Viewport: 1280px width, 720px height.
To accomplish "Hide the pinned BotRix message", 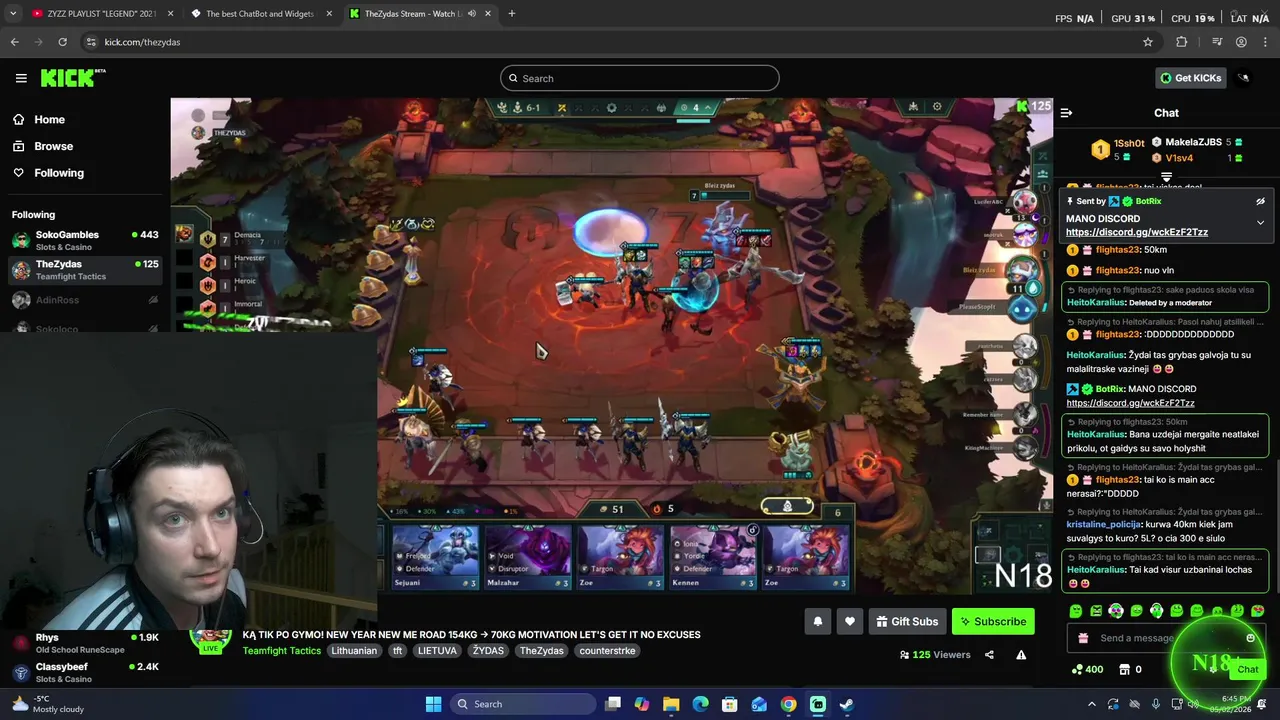I will pyautogui.click(x=1260, y=201).
